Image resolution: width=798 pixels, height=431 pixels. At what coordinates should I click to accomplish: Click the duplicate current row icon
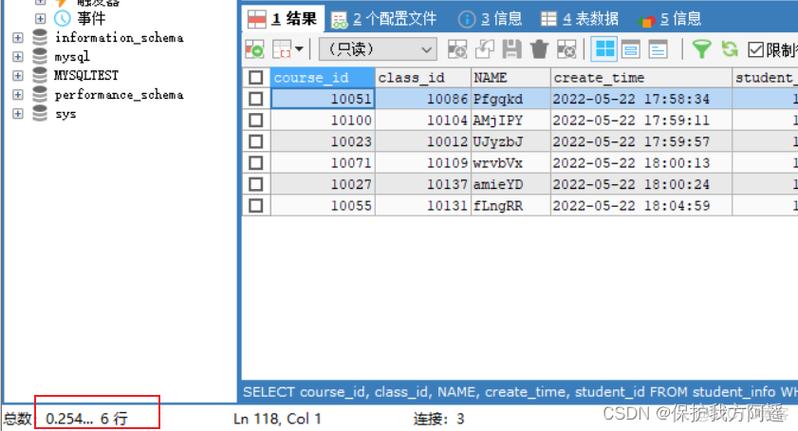[x=484, y=49]
